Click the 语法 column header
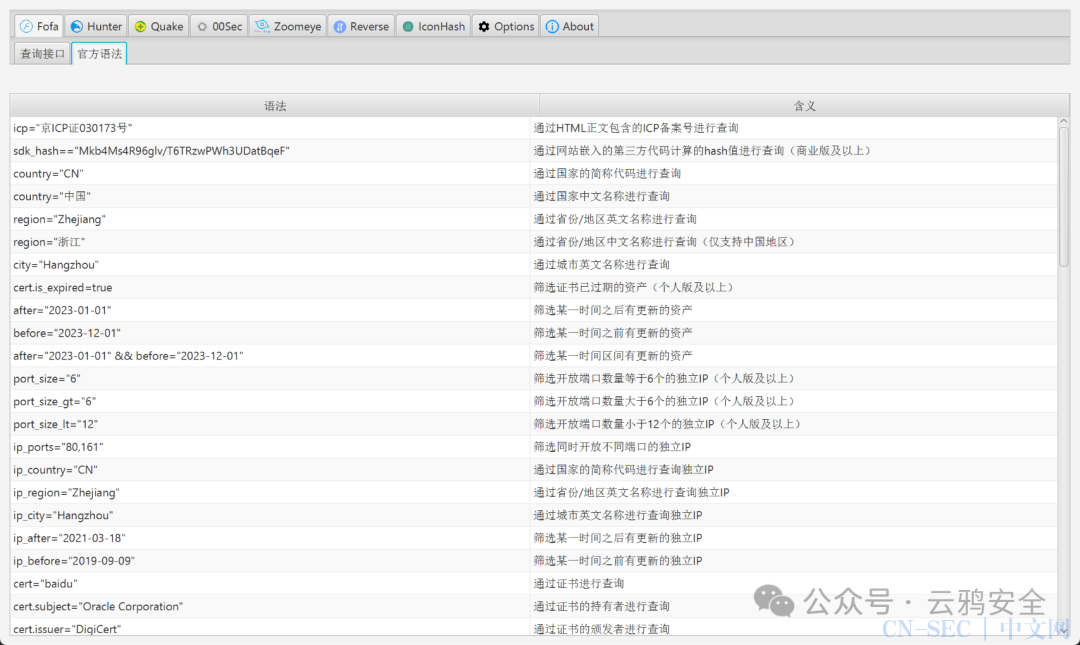This screenshot has height=645, width=1080. click(274, 105)
